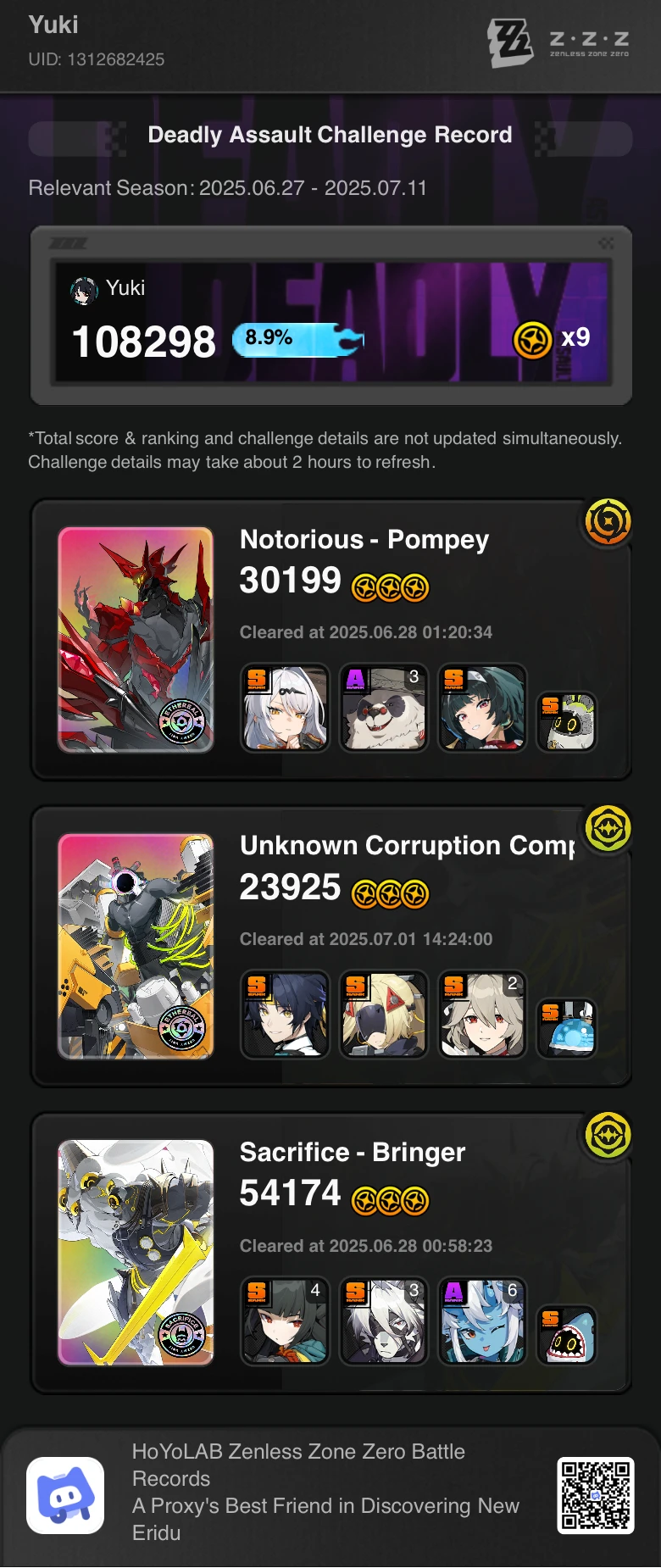Select the shark Bangboo in Bringer team

point(567,1335)
